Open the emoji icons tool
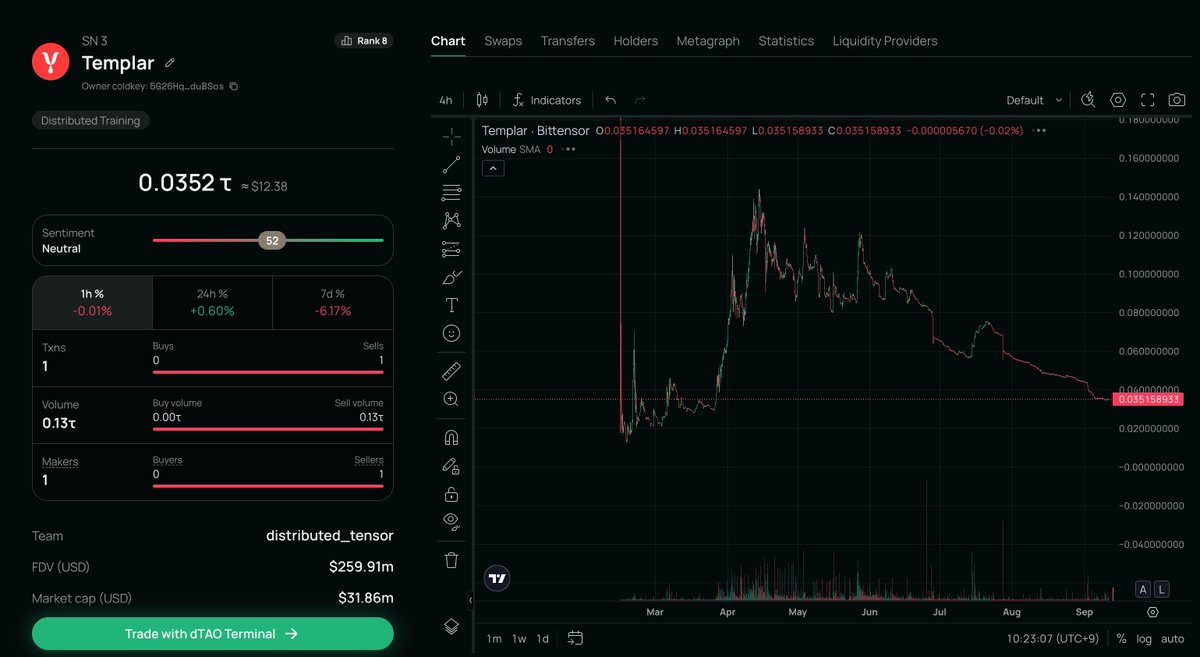 click(x=451, y=333)
